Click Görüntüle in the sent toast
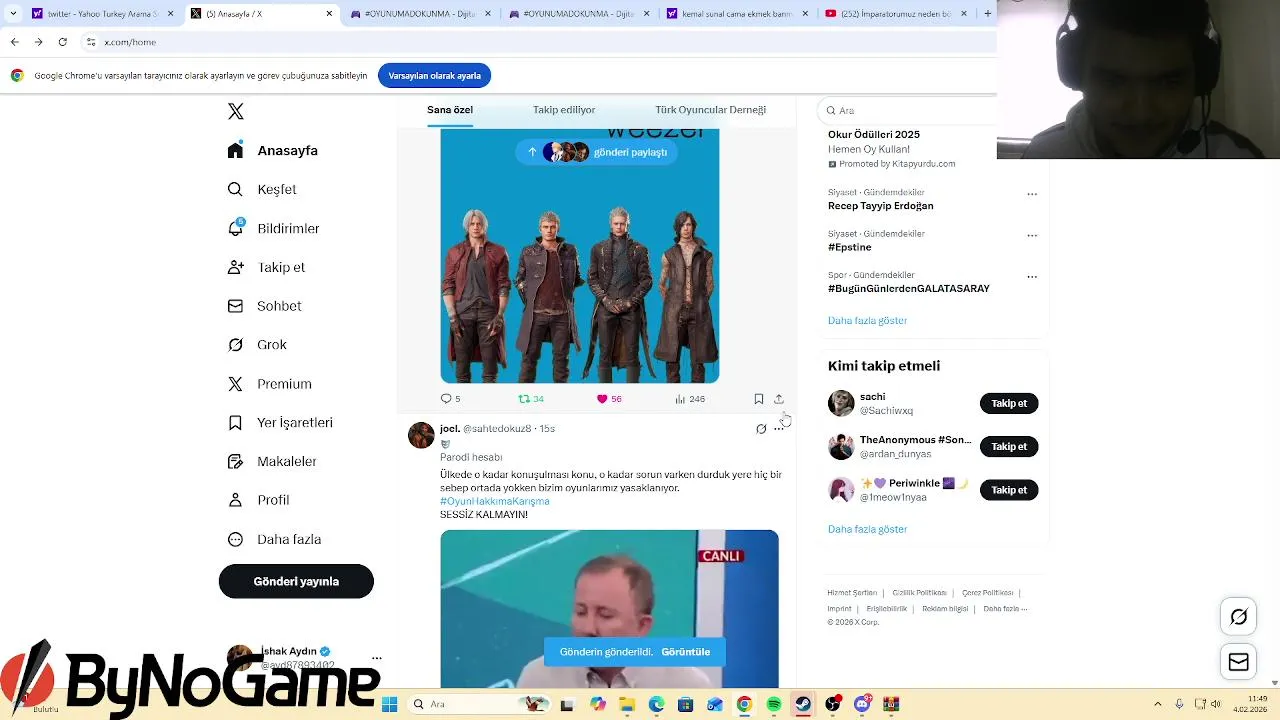 pos(685,652)
